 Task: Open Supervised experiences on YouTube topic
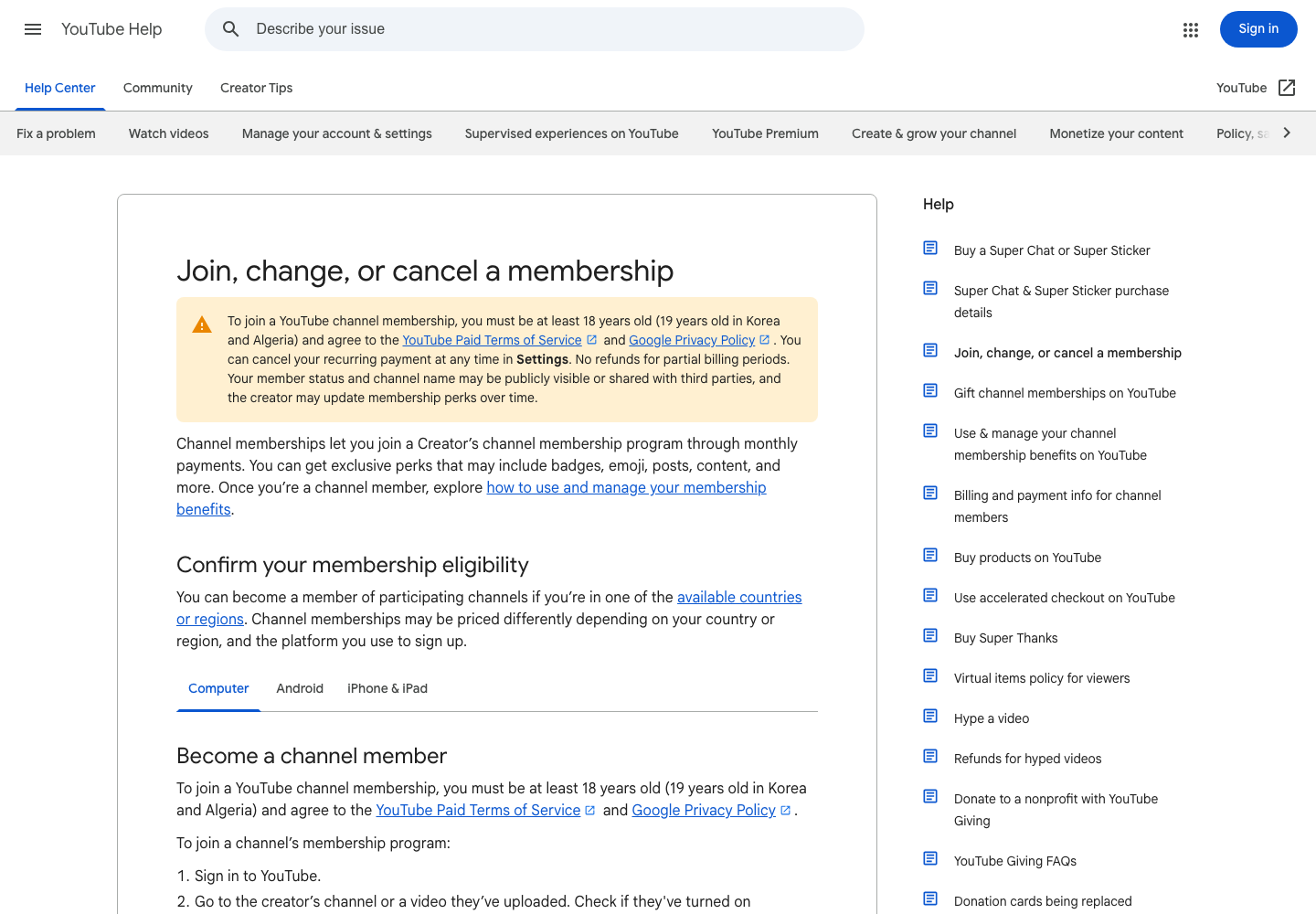point(572,133)
